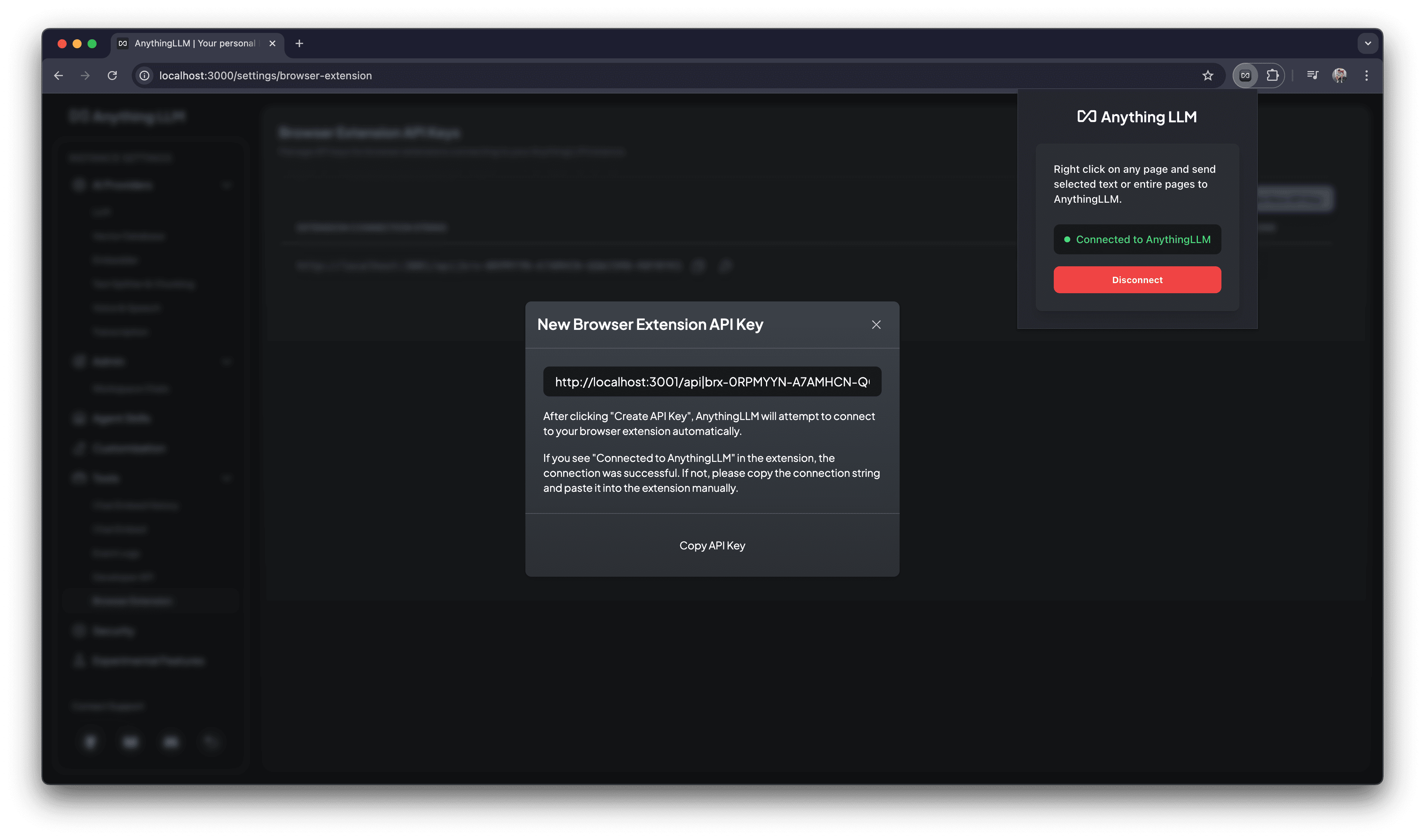Click the Chrome profile avatar
Viewport: 1425px width, 840px height.
point(1339,75)
